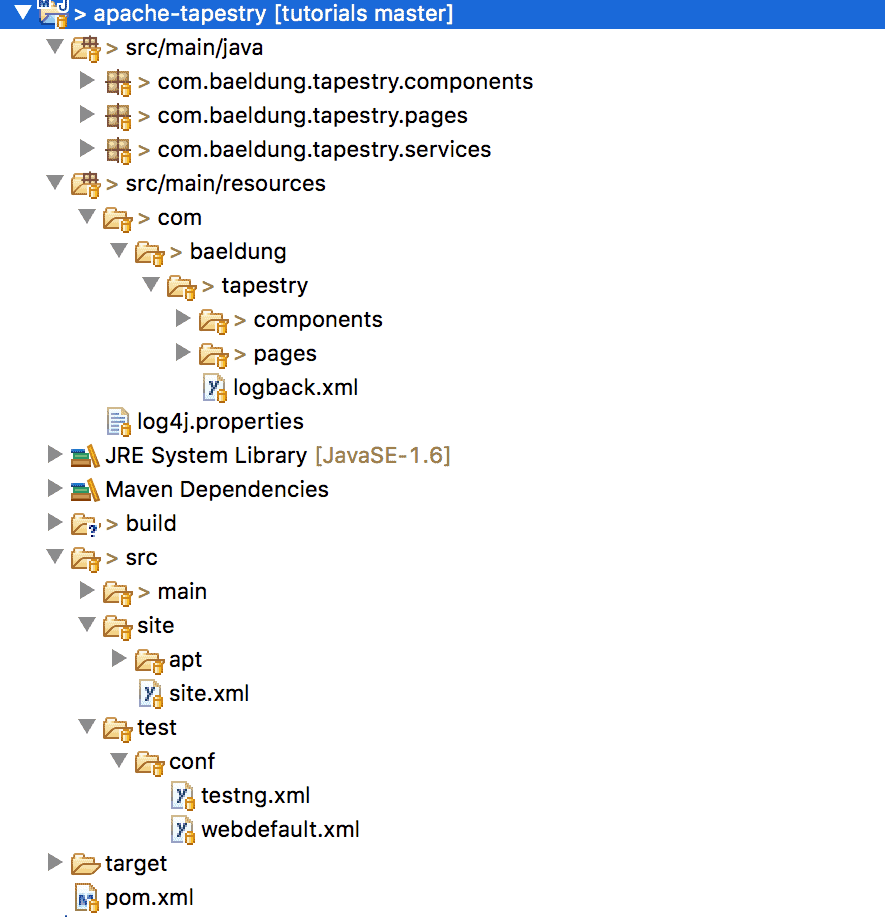The image size is (885, 917).
Task: Select the Maven Dependencies label
Action: click(x=217, y=489)
